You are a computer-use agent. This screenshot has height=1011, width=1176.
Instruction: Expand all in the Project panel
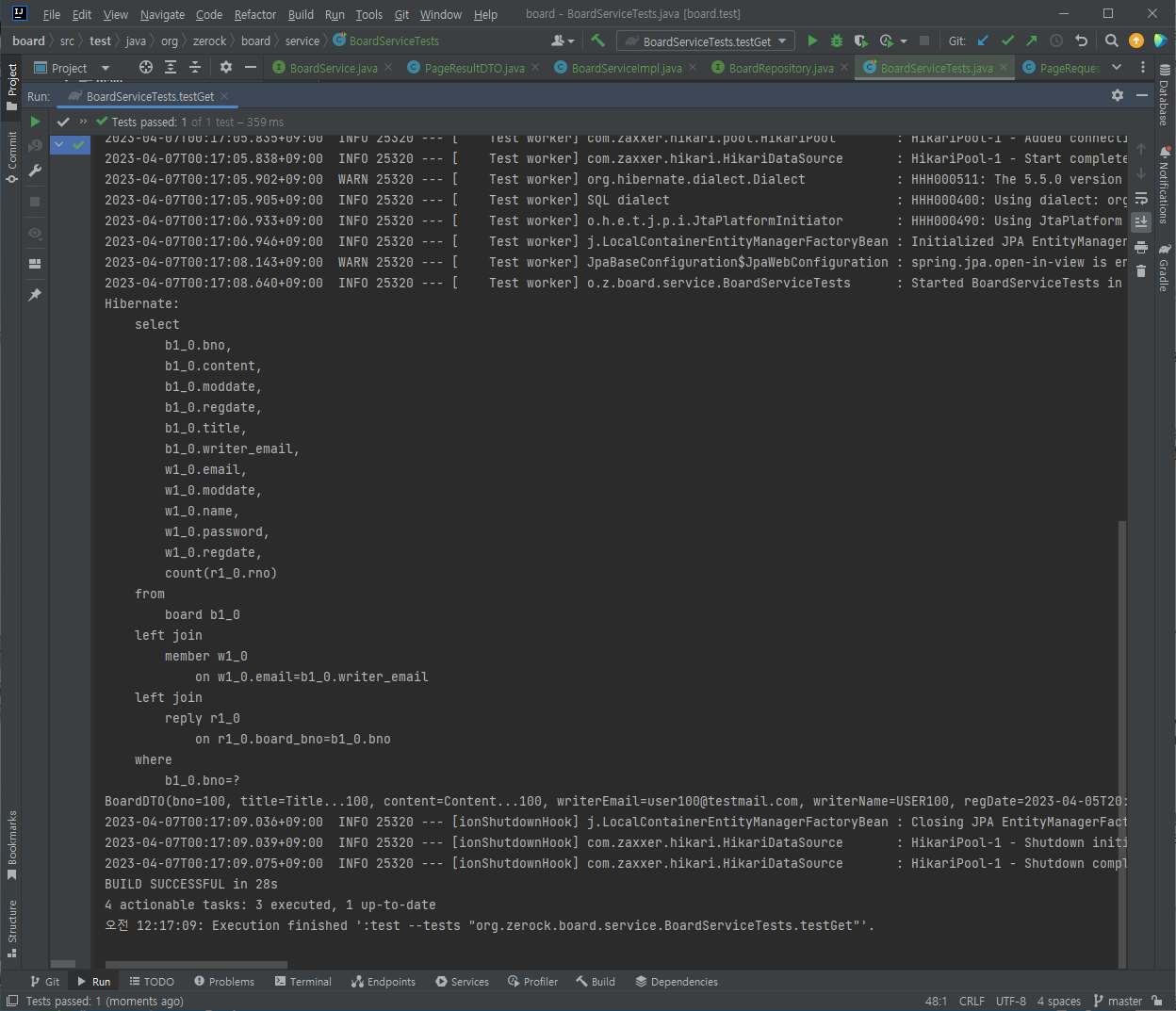coord(171,67)
